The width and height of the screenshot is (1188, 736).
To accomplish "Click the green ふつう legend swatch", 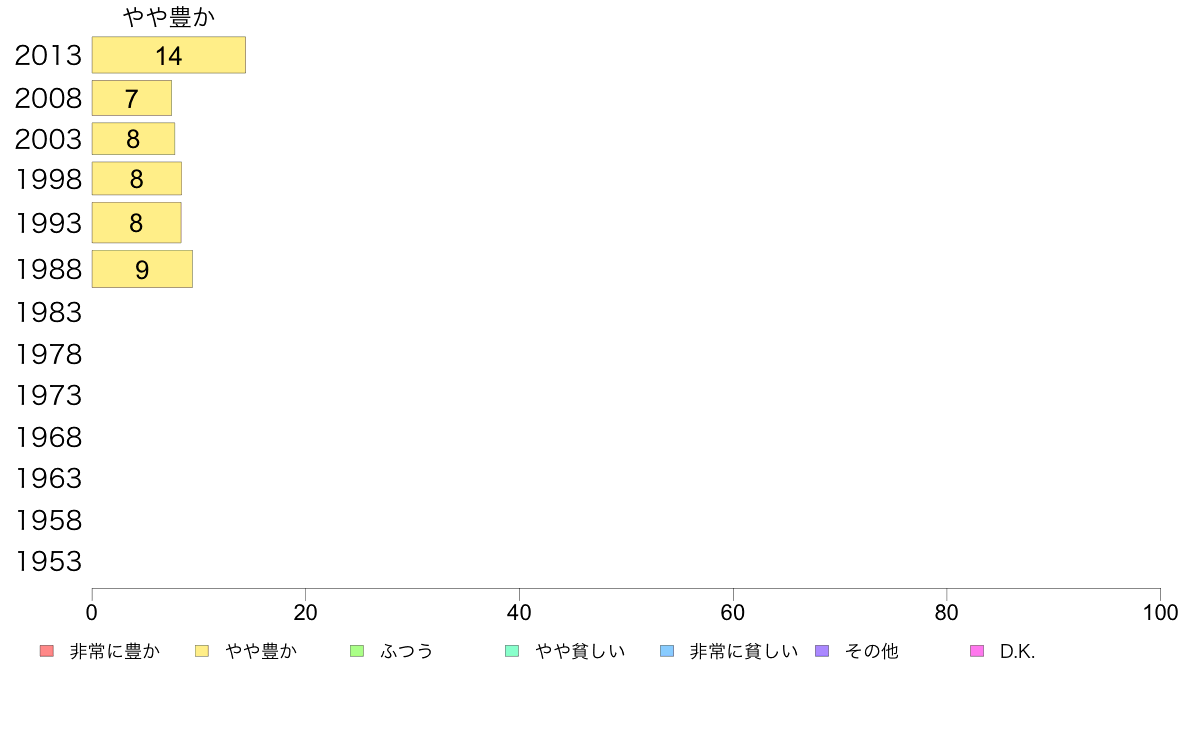I will tap(357, 651).
